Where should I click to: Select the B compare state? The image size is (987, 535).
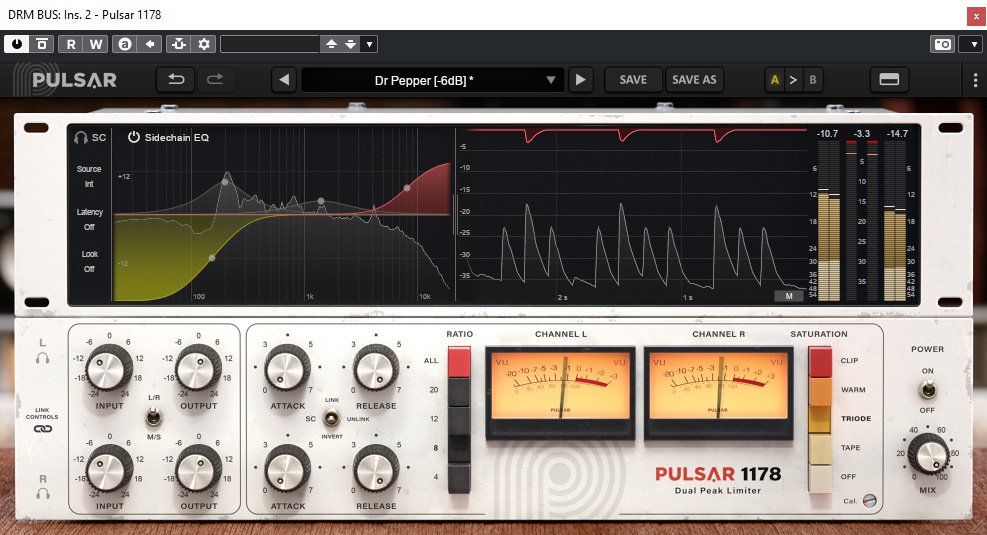pyautogui.click(x=813, y=80)
